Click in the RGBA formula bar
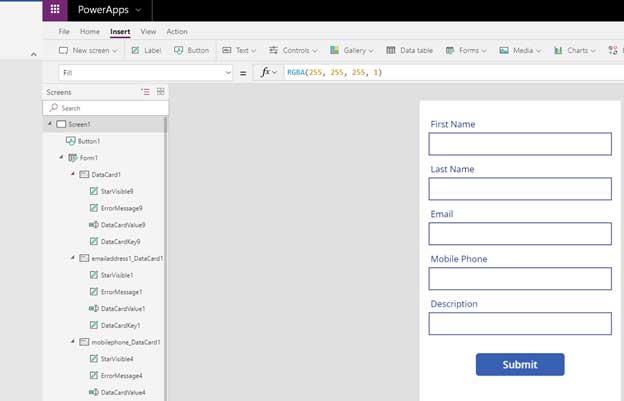 450,72
